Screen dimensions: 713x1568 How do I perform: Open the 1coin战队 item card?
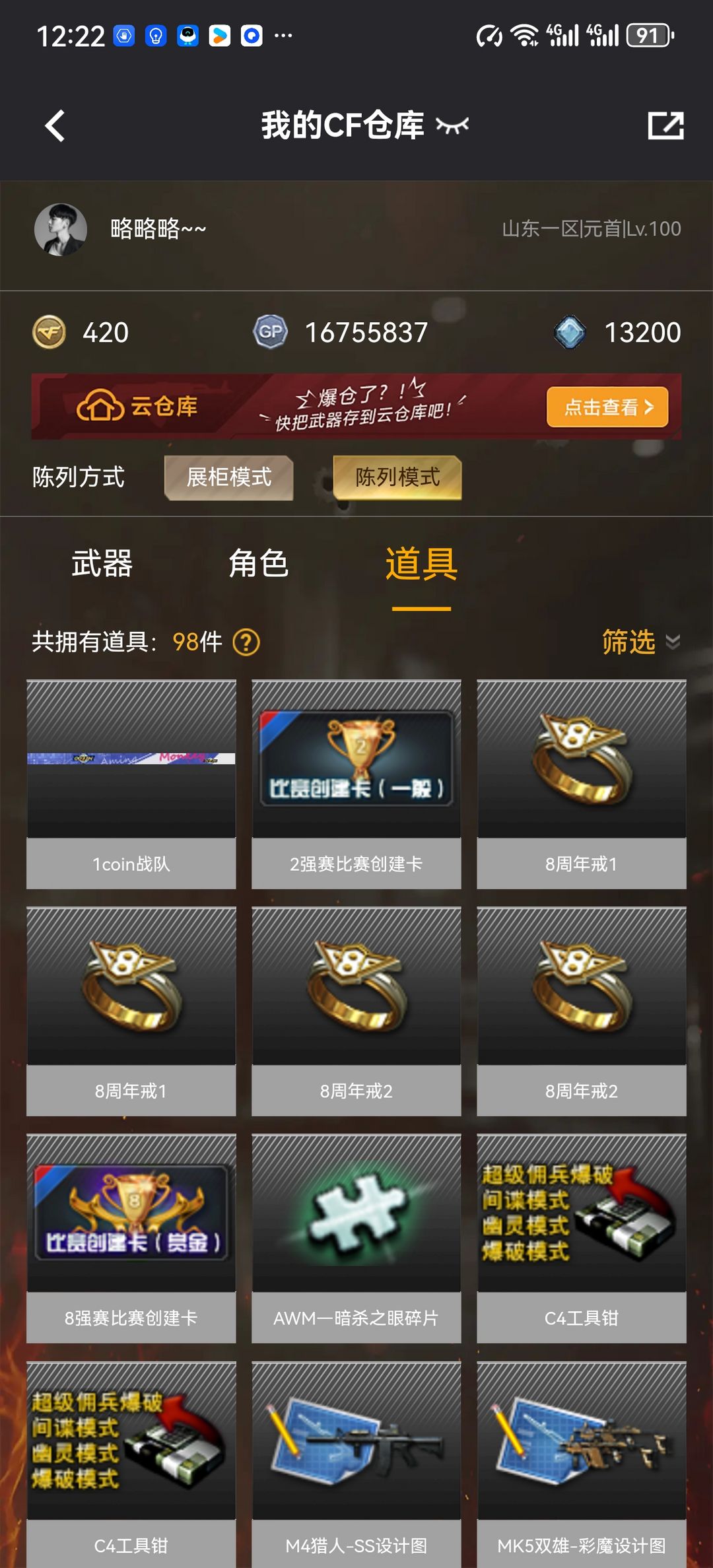[x=131, y=784]
